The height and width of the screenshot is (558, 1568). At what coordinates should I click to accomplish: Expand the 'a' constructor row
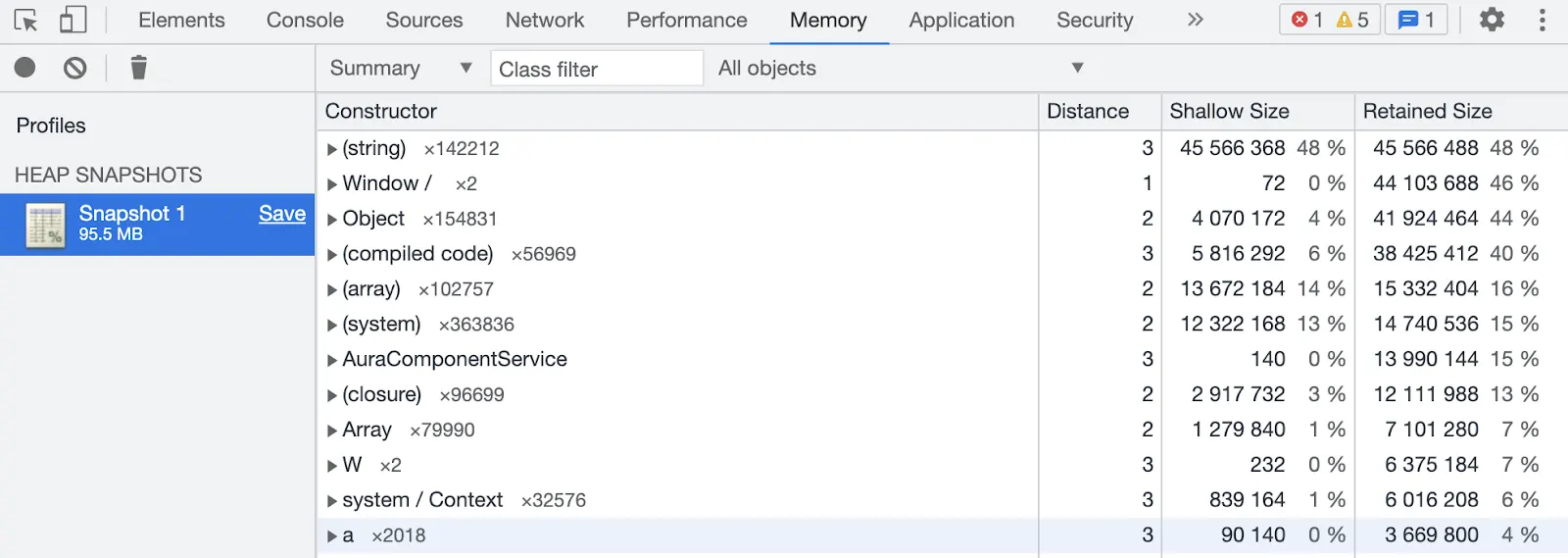click(x=332, y=536)
